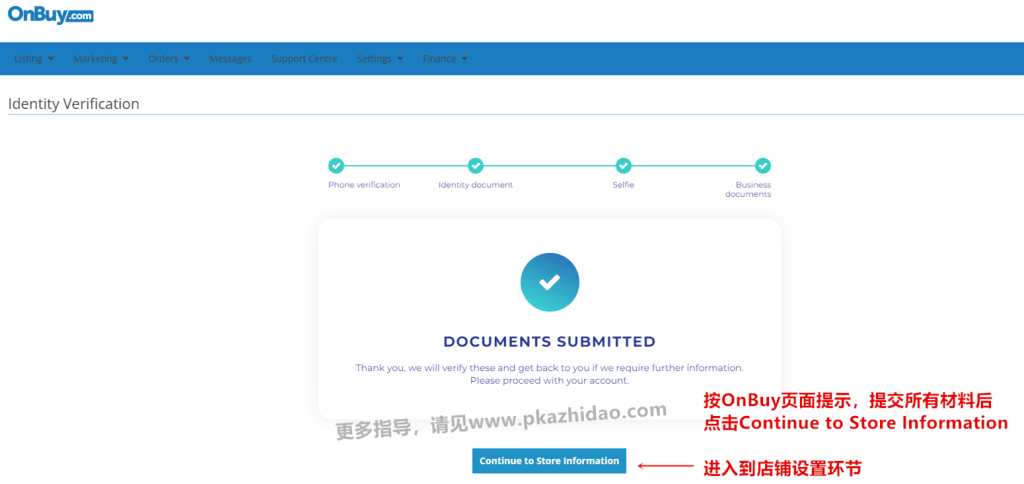Open the Marketing dropdown menu
The image size is (1024, 484).
tap(101, 59)
